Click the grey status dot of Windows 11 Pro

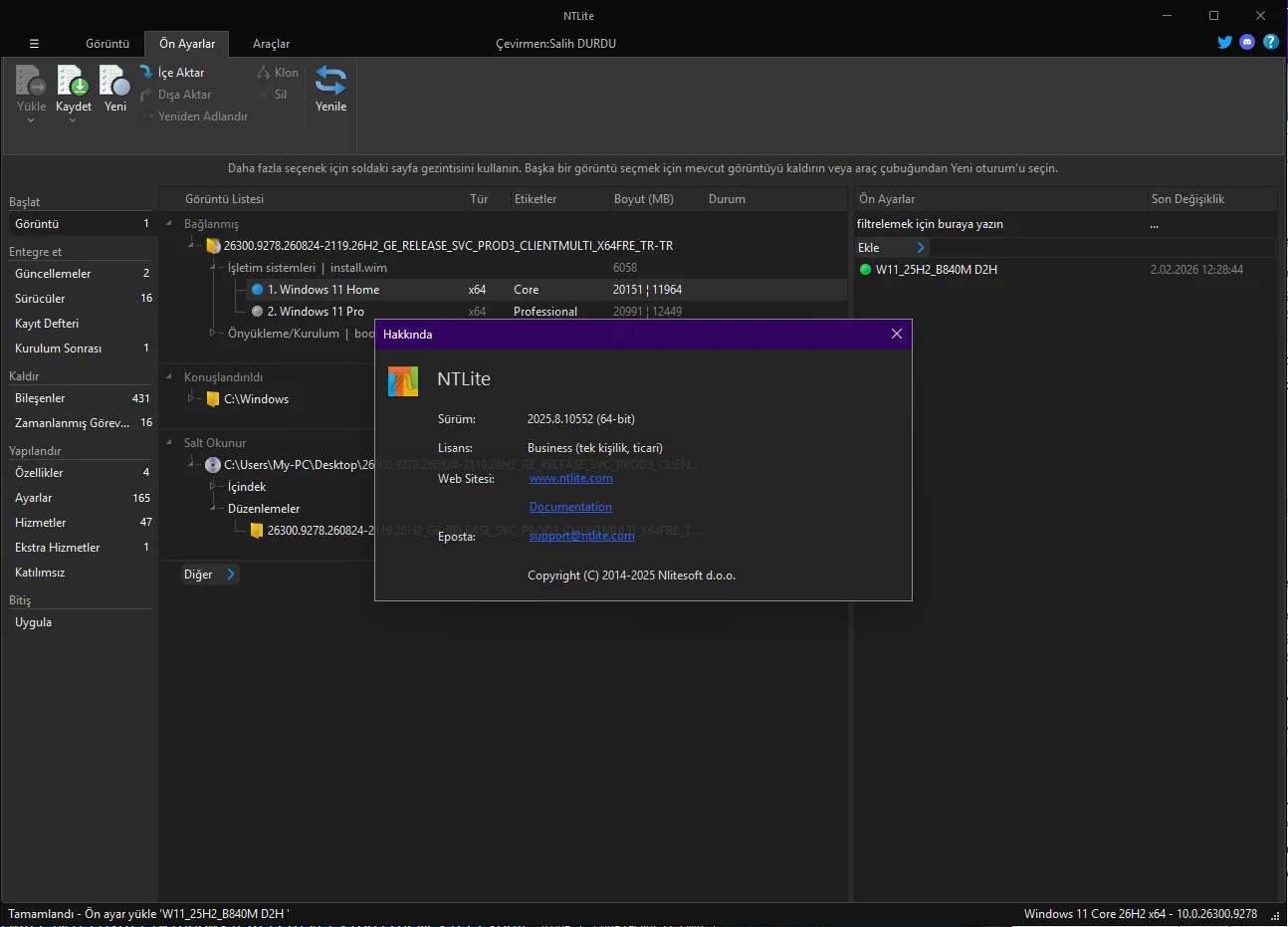click(258, 312)
